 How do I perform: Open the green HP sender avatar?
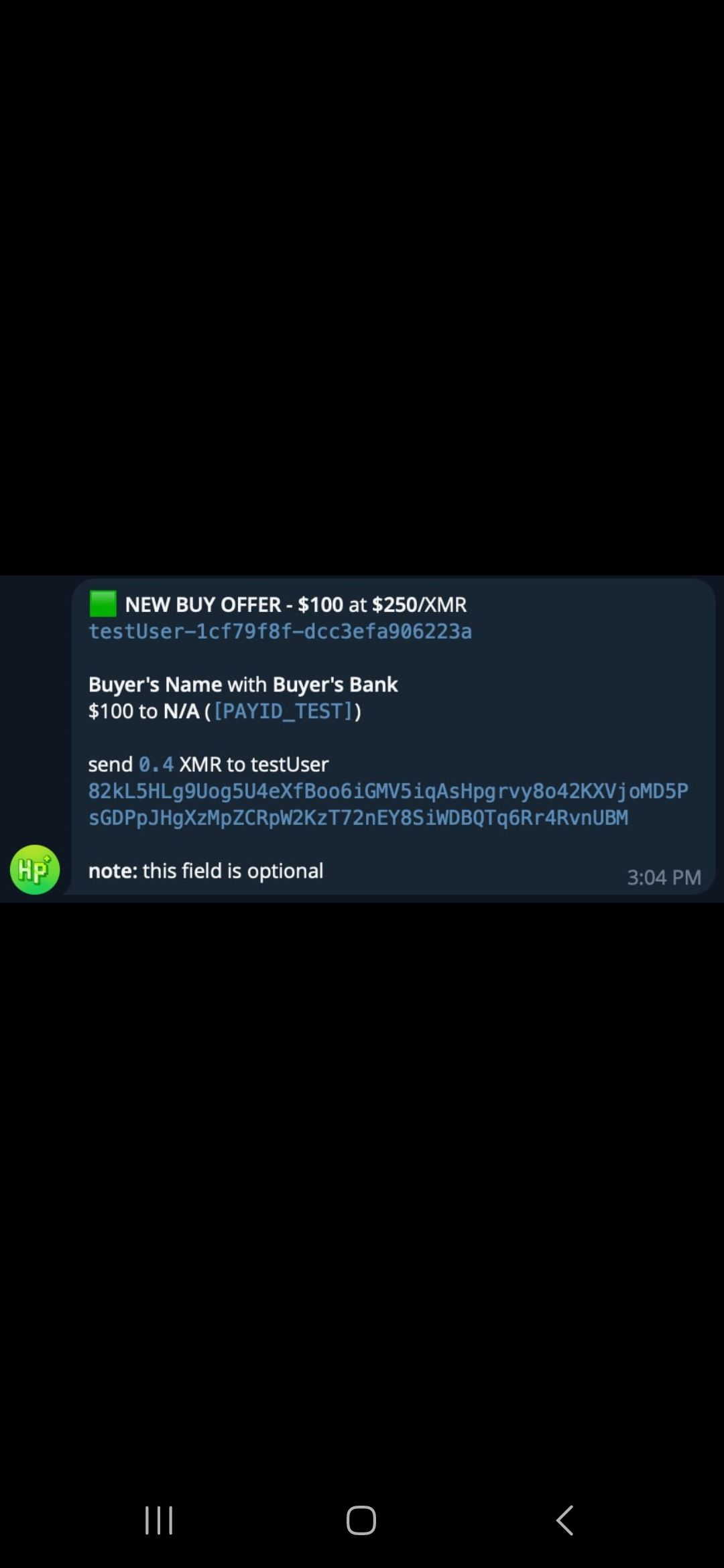click(35, 869)
